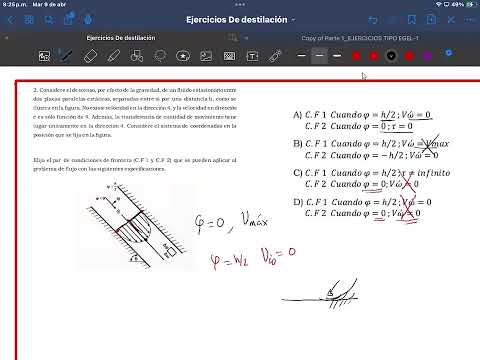Image resolution: width=480 pixels, height=360 pixels.
Task: Tap the handwritten Vmáx note
Action: 255,220
